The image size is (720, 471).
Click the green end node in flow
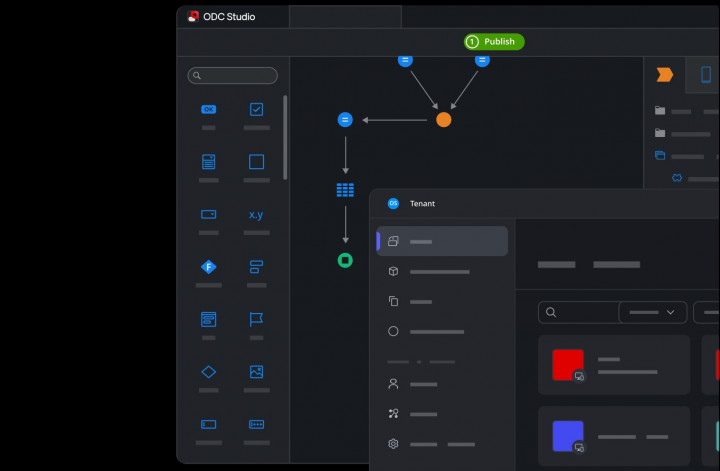click(x=345, y=260)
